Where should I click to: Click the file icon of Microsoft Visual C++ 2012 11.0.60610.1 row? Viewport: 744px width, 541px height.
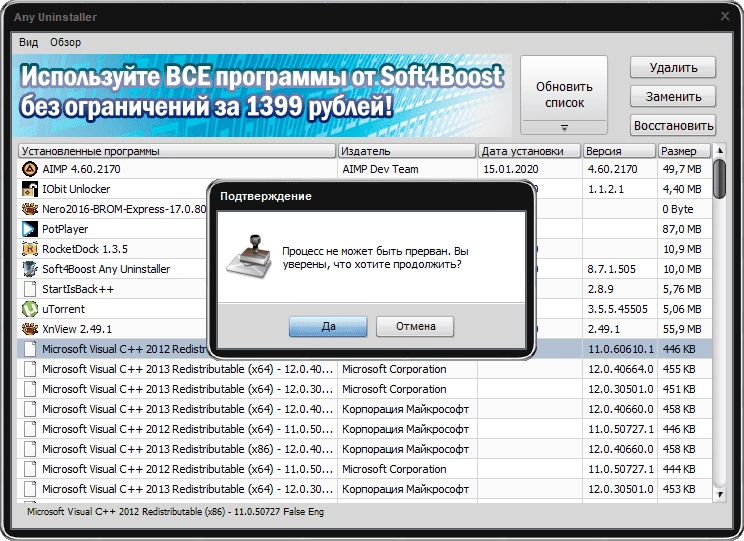[x=30, y=349]
